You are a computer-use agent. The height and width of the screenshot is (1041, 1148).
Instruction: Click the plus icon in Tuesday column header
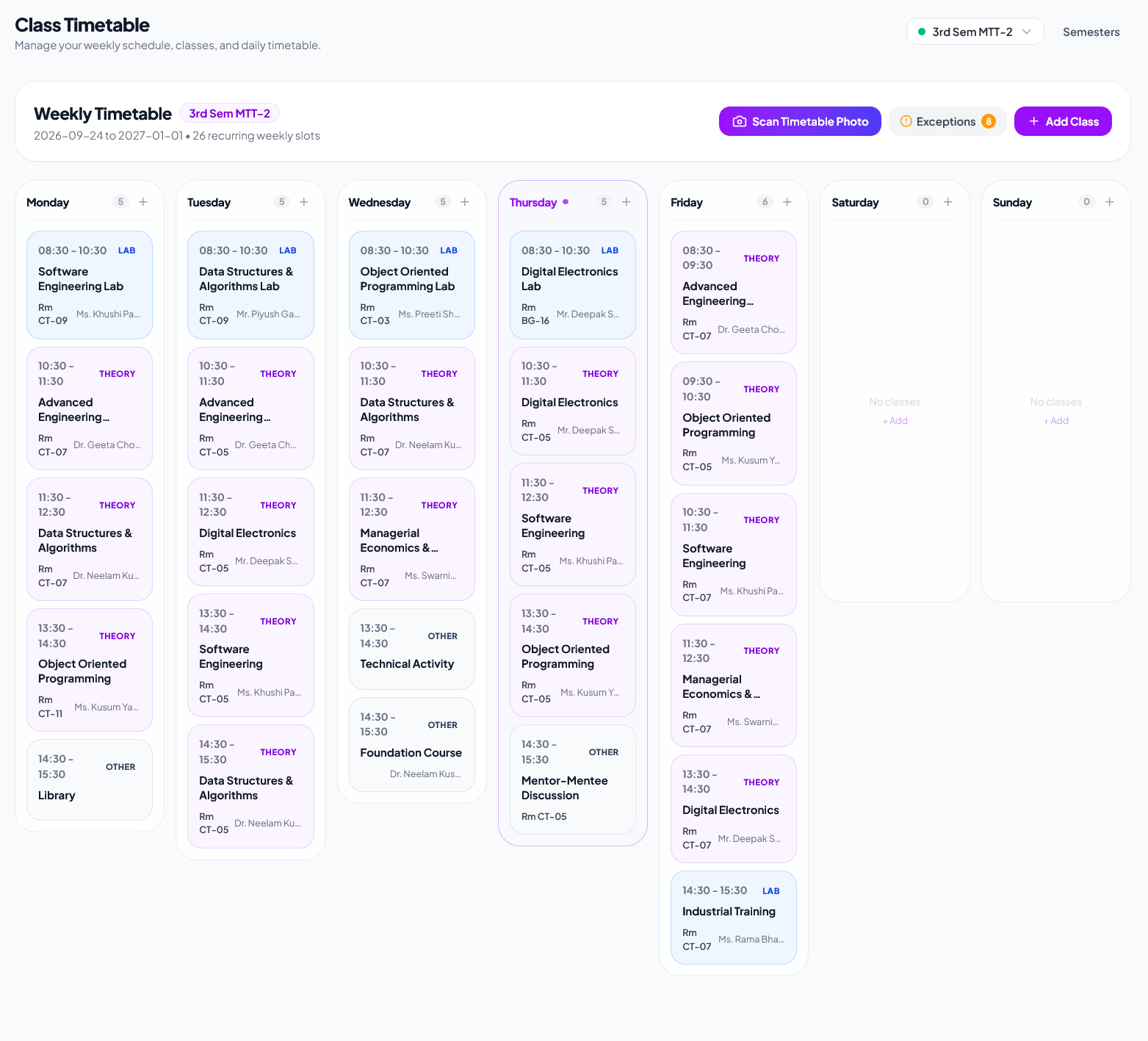(x=304, y=202)
